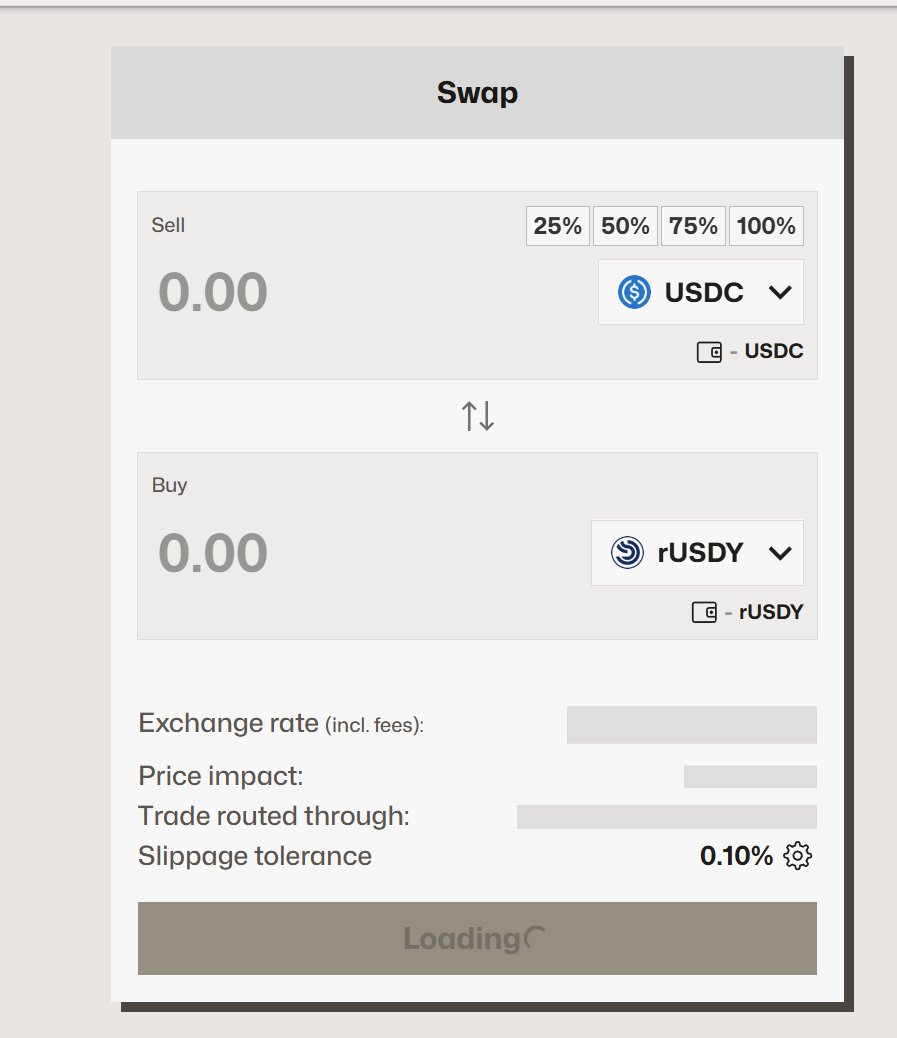The width and height of the screenshot is (897, 1038).
Task: Click the wallet icon under USDC selector
Action: [x=709, y=352]
